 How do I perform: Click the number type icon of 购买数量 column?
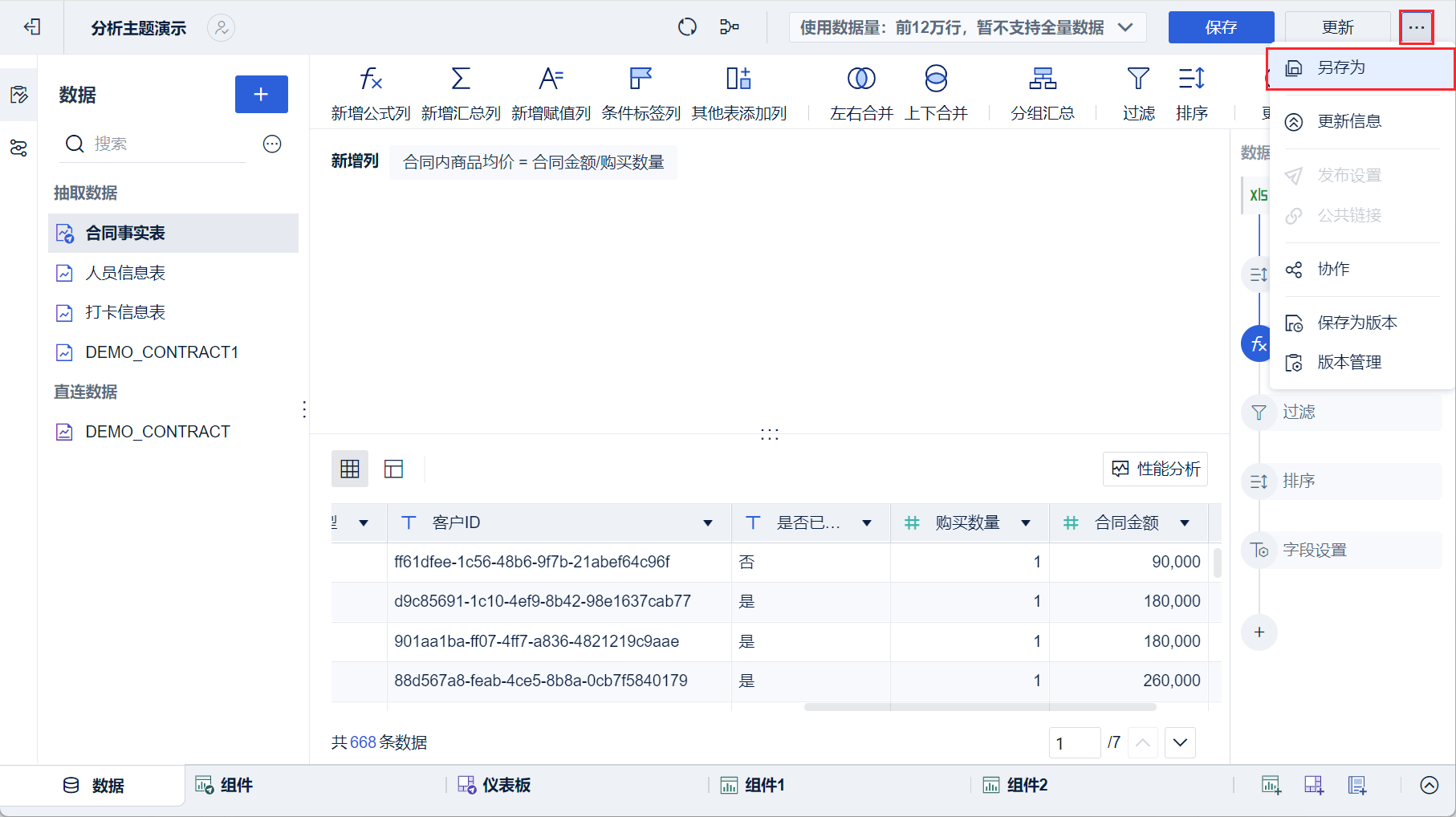(x=912, y=523)
